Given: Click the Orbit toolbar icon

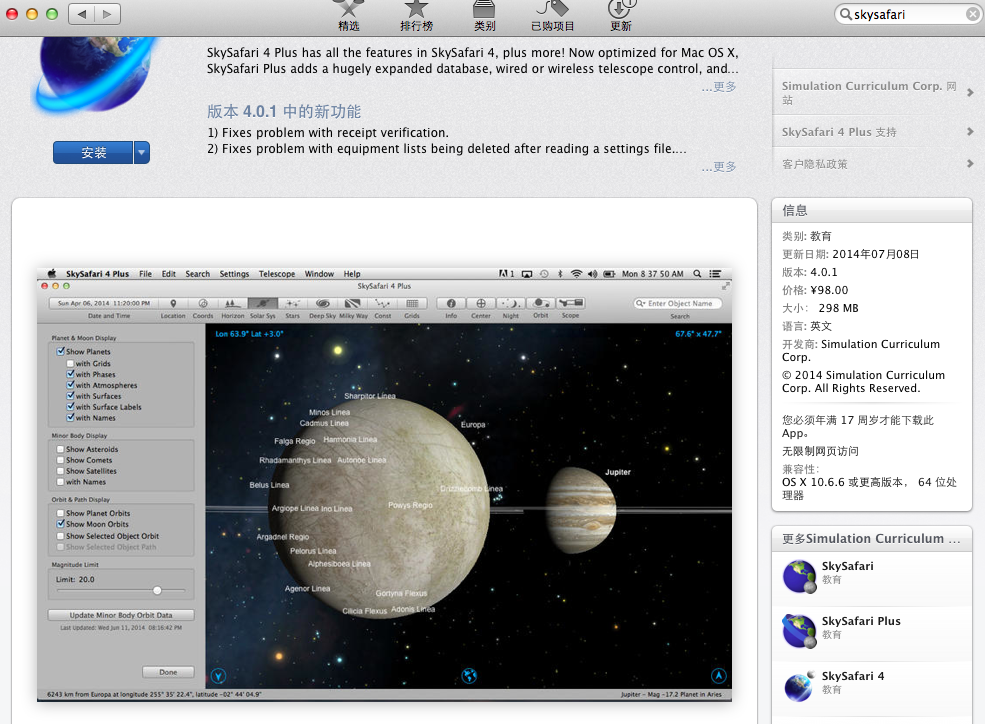Looking at the screenshot, I should point(541,303).
